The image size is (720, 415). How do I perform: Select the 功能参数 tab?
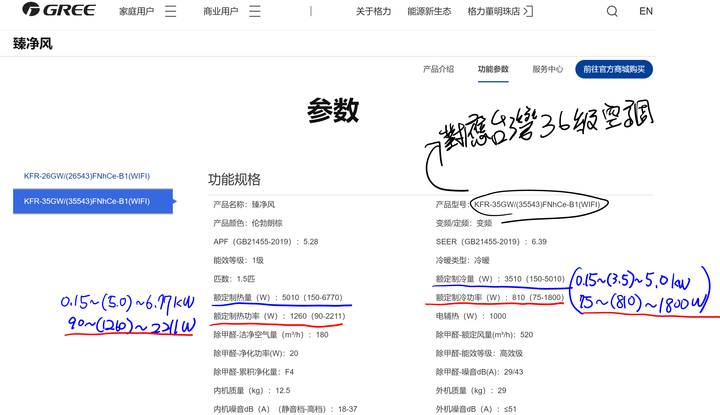(493, 69)
